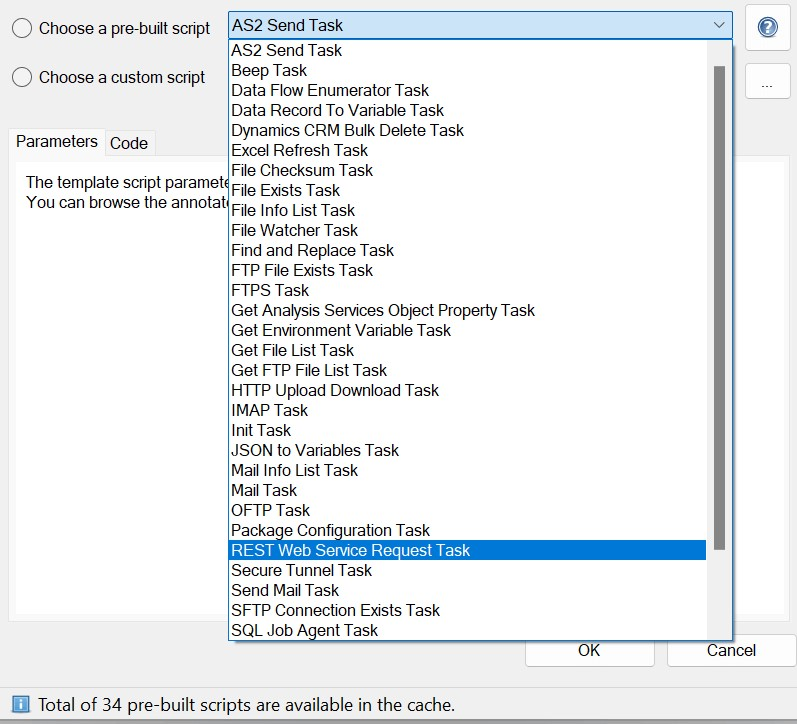Choose Get File List Task
797x724 pixels.
pos(467,350)
